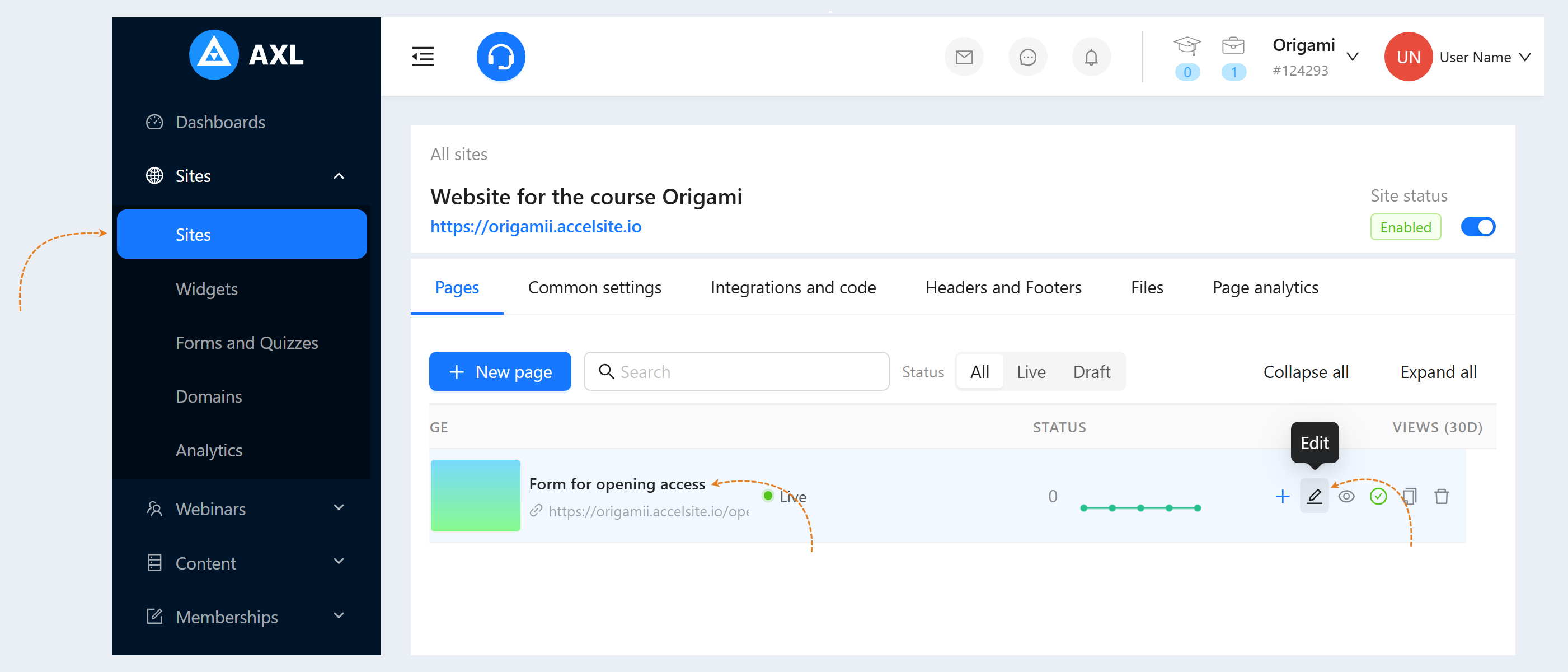Click the graduation cap icon

pos(1186,46)
